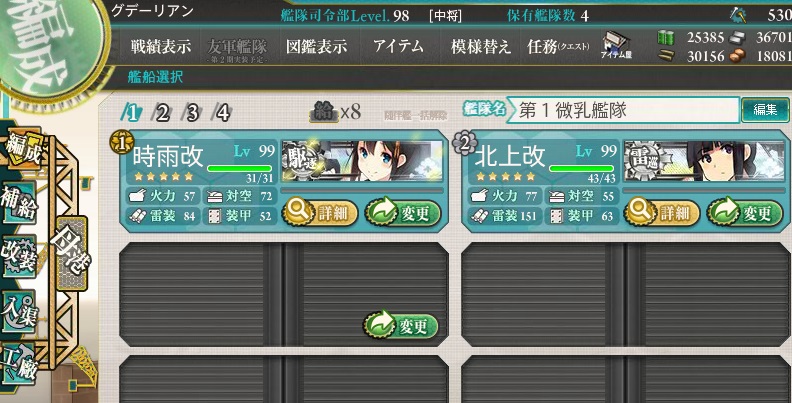Click 変更 to change 北上改

tap(745, 213)
